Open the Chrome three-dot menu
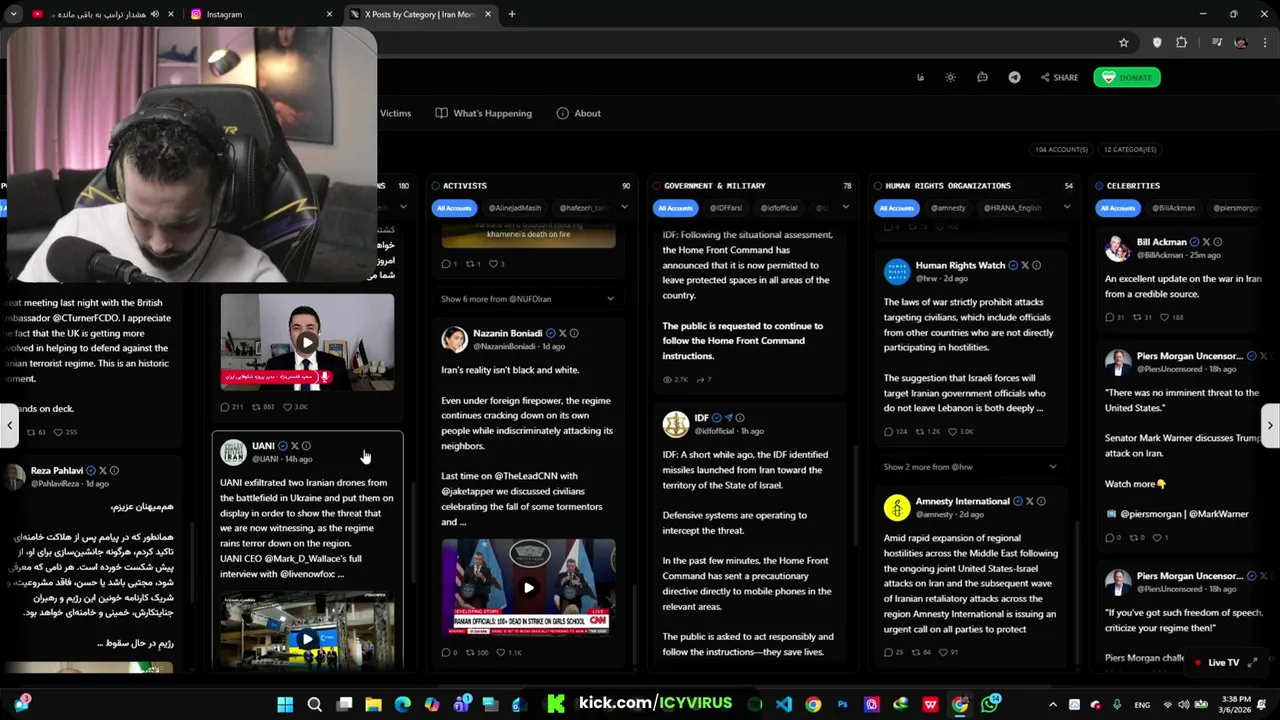1280x720 pixels. (x=1264, y=42)
